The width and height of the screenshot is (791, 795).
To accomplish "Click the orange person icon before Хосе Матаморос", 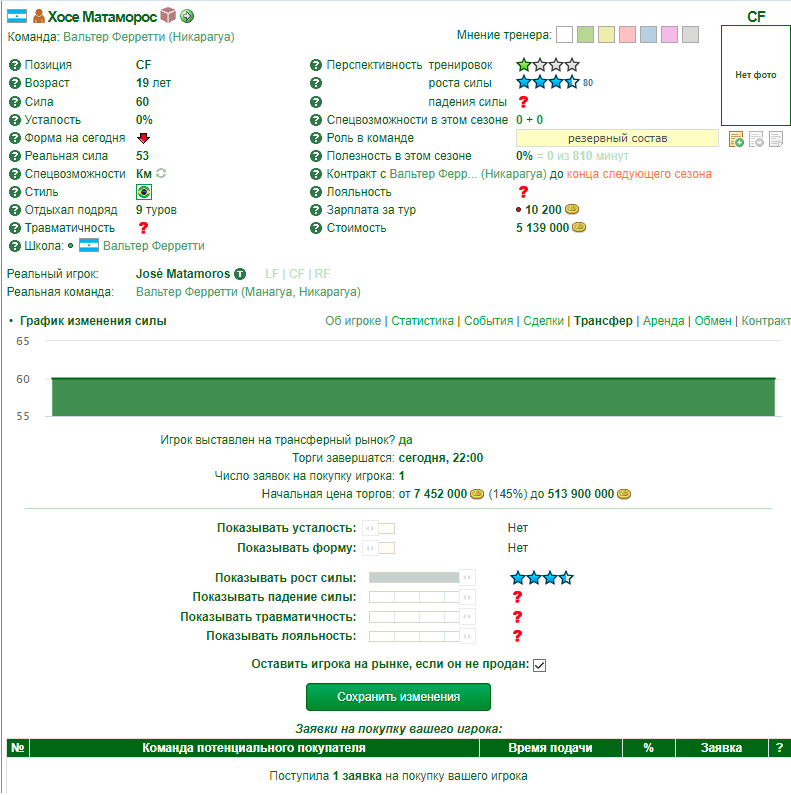I will point(39,16).
